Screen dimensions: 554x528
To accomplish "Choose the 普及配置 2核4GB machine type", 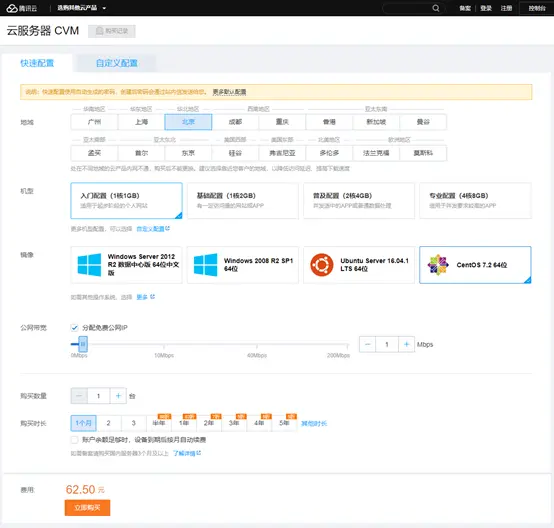I will click(x=359, y=200).
